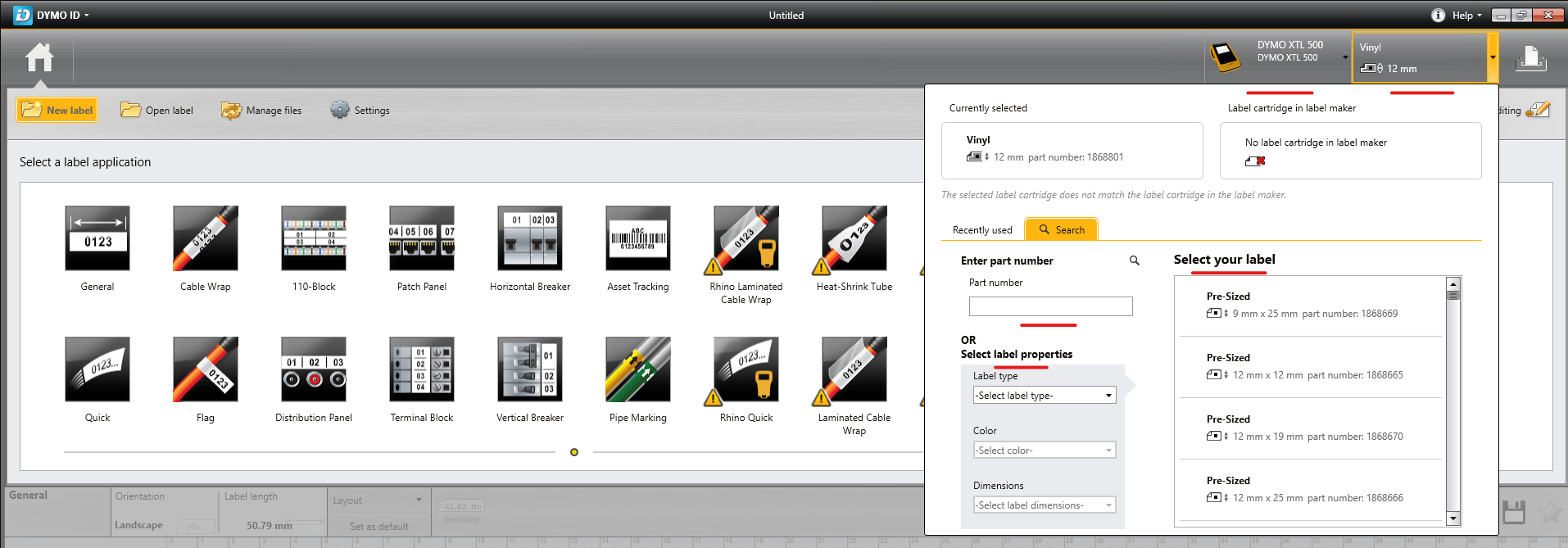
Task: Select the Flag label application
Action: coord(206,369)
